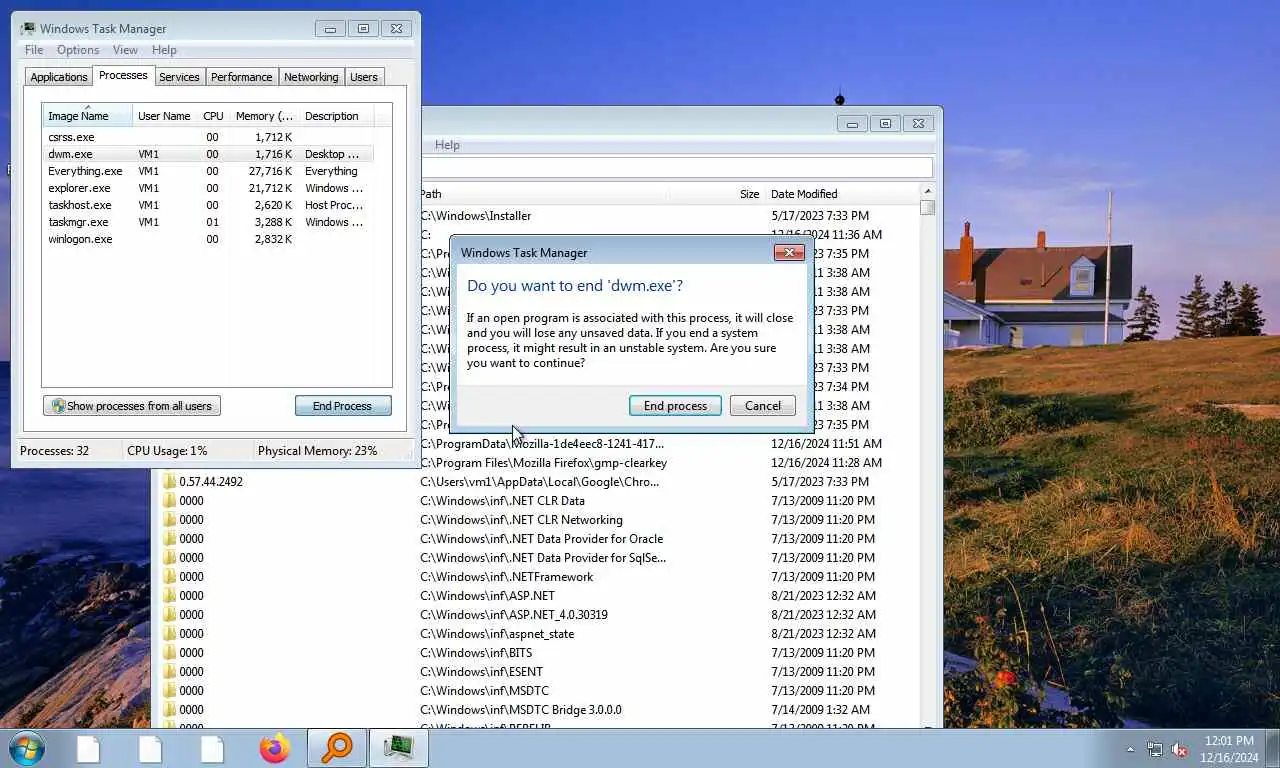Open the View menu in Task Manager

point(125,50)
